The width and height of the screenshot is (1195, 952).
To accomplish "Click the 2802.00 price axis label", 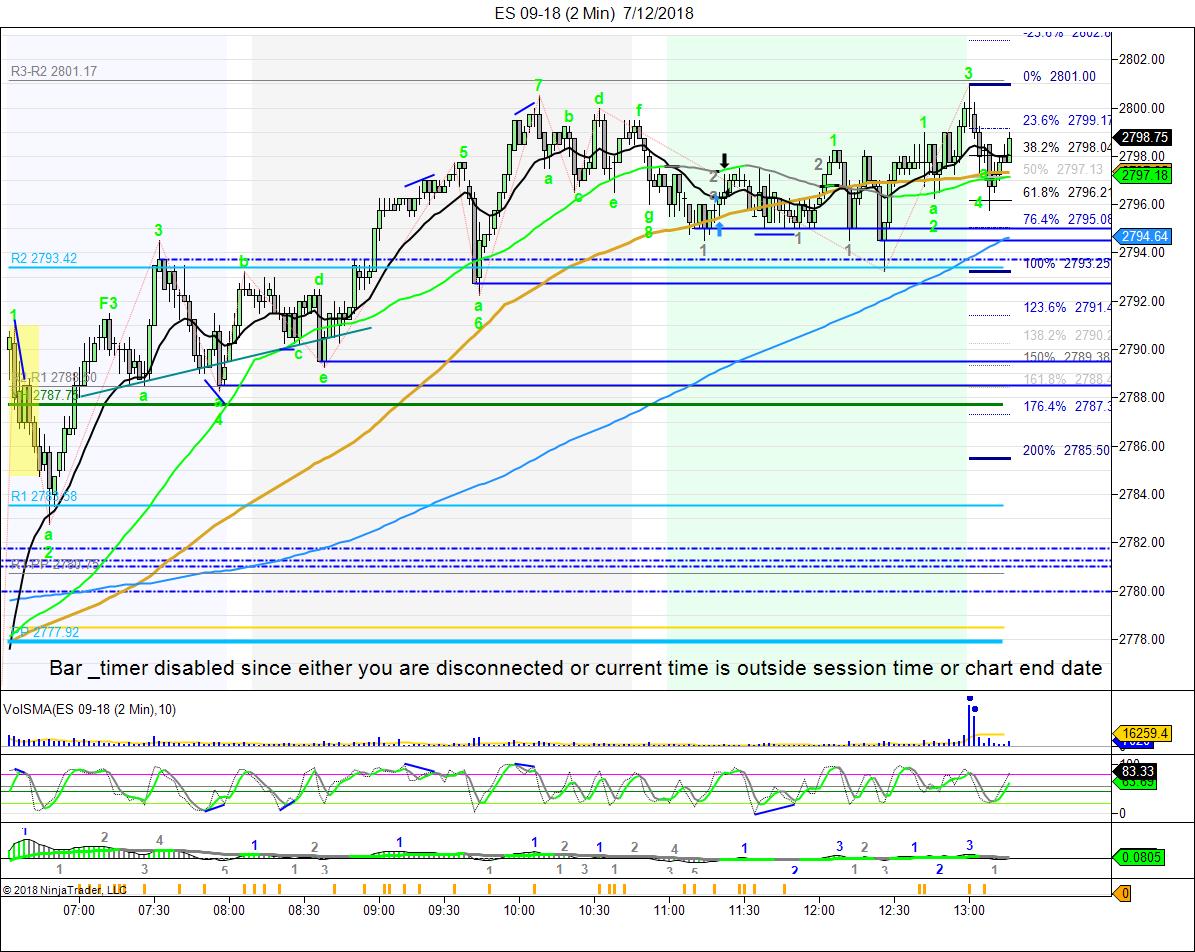I will [1142, 59].
